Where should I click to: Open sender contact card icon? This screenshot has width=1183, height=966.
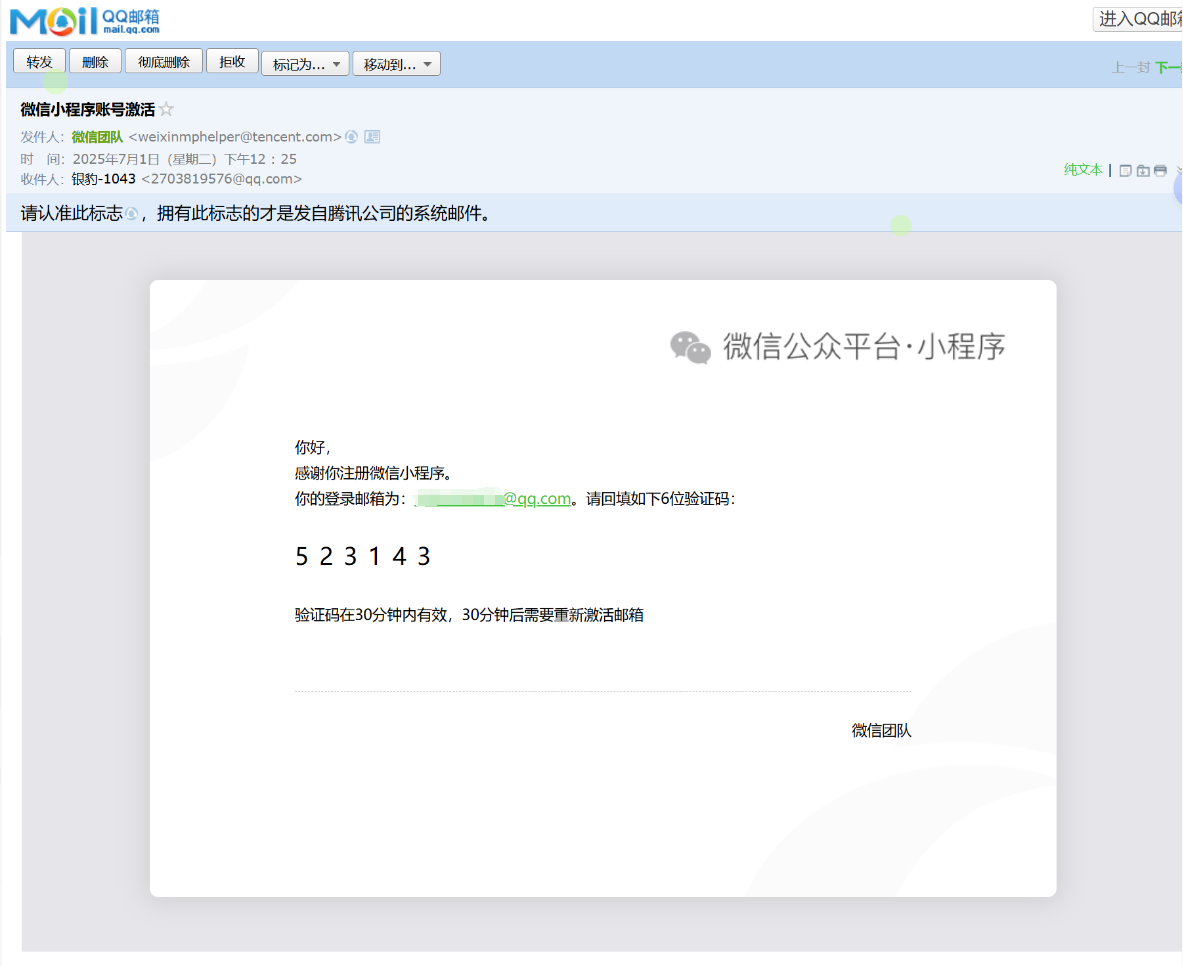[x=372, y=137]
